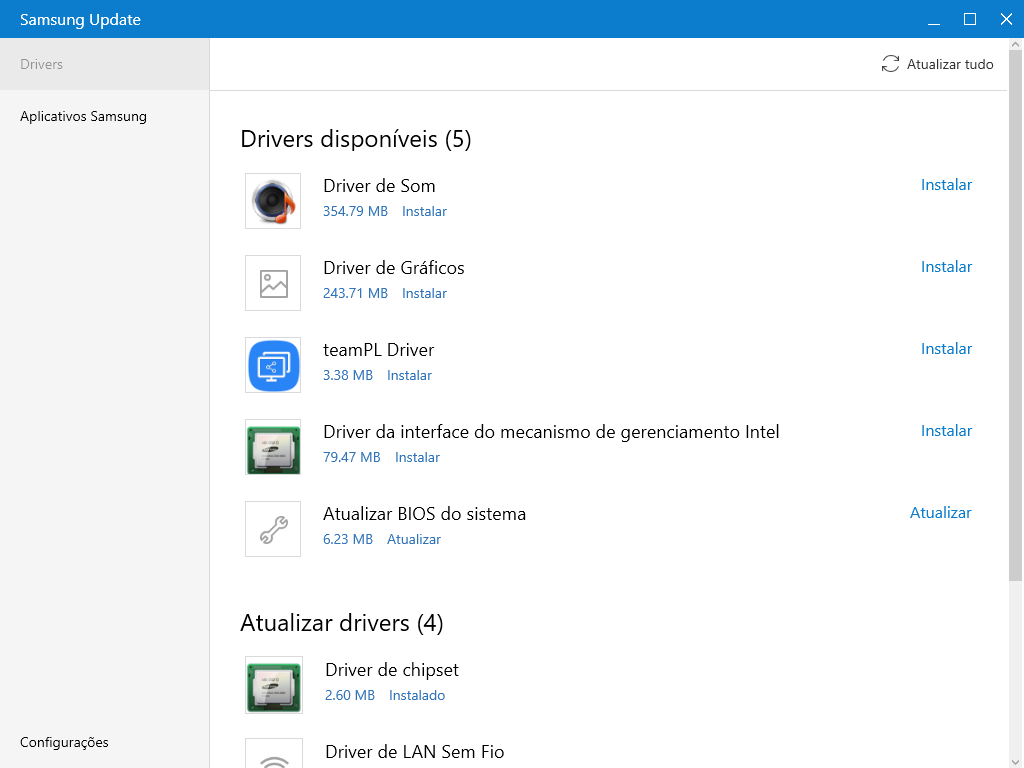The width and height of the screenshot is (1024, 768).
Task: Click the BIOS update wrench icon
Action: pos(273,529)
